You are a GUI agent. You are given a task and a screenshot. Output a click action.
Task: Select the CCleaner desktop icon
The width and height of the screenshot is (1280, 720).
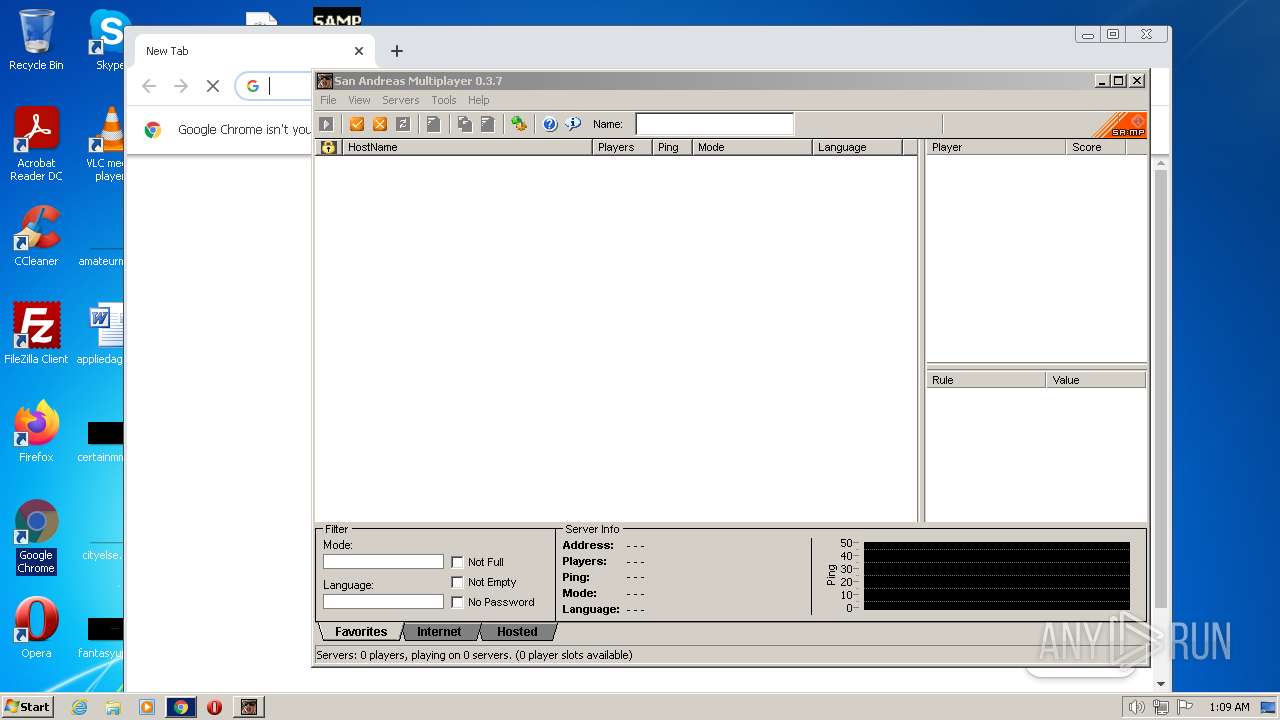36,236
